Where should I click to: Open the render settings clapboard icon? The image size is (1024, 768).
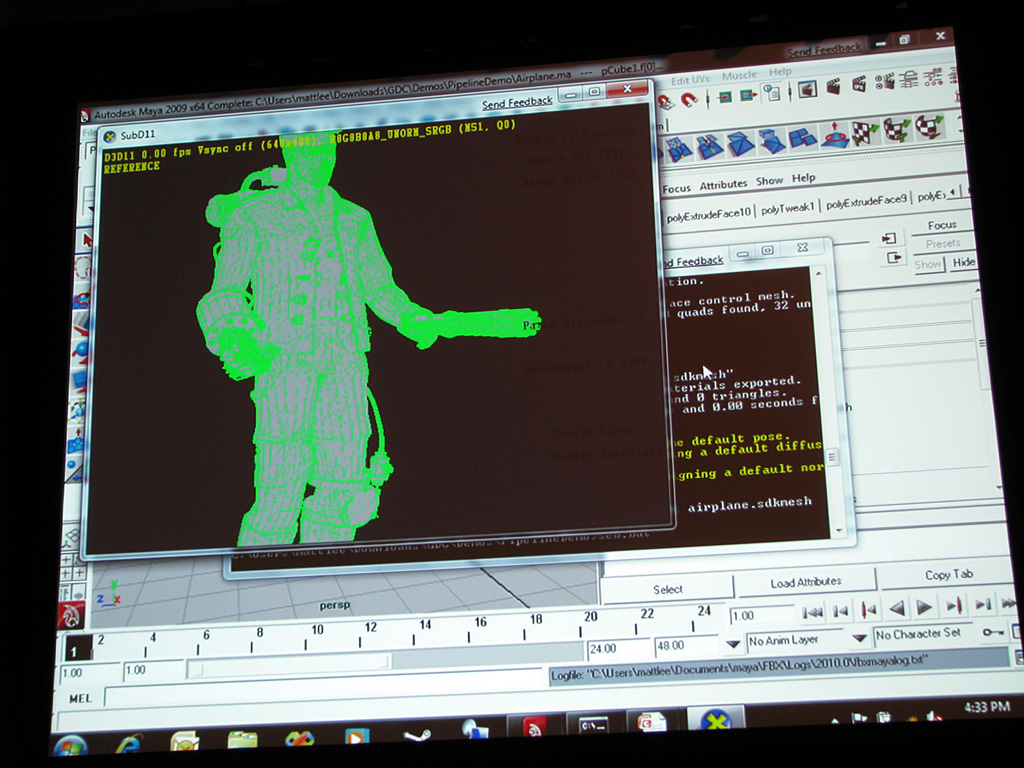884,82
